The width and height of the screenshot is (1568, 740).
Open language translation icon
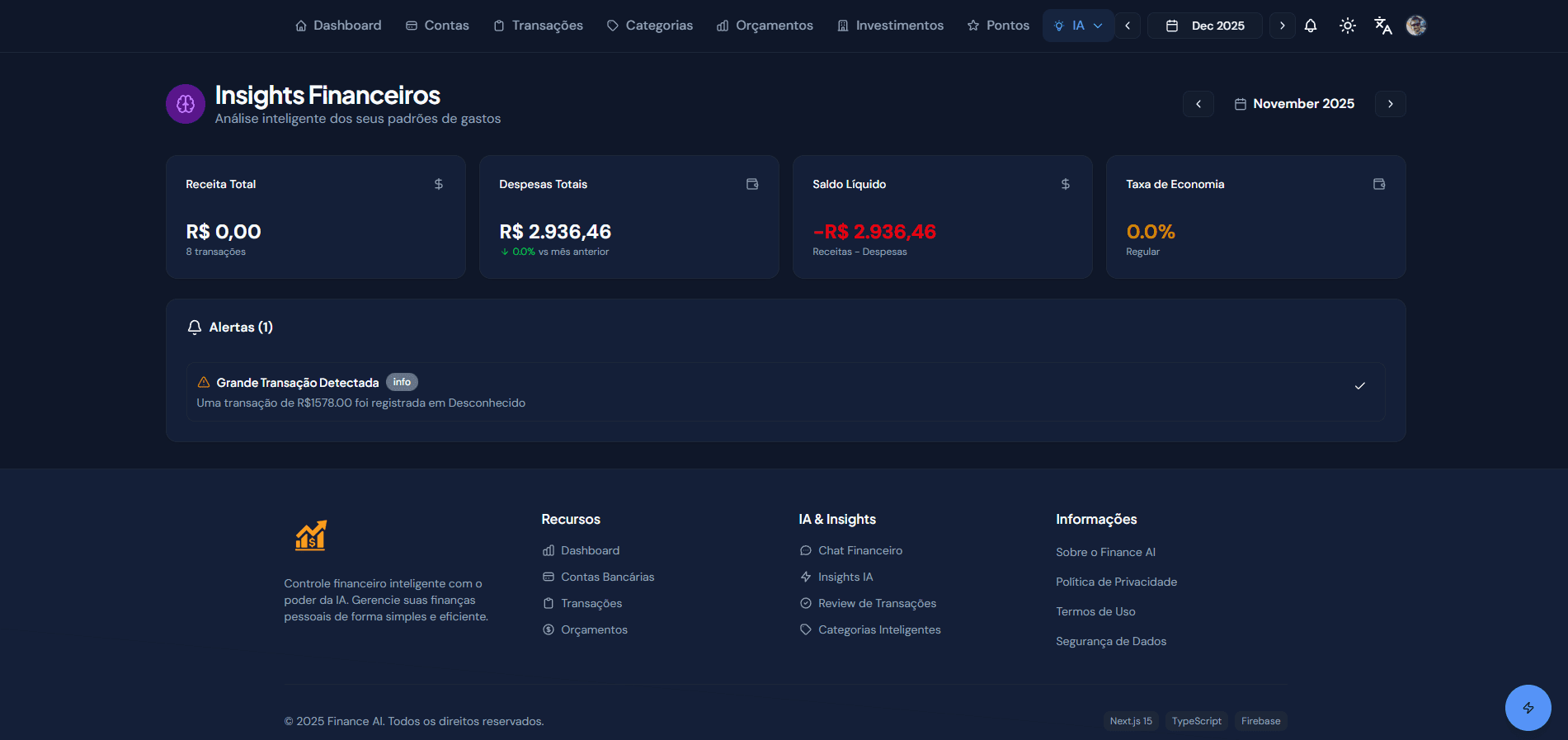1383,26
